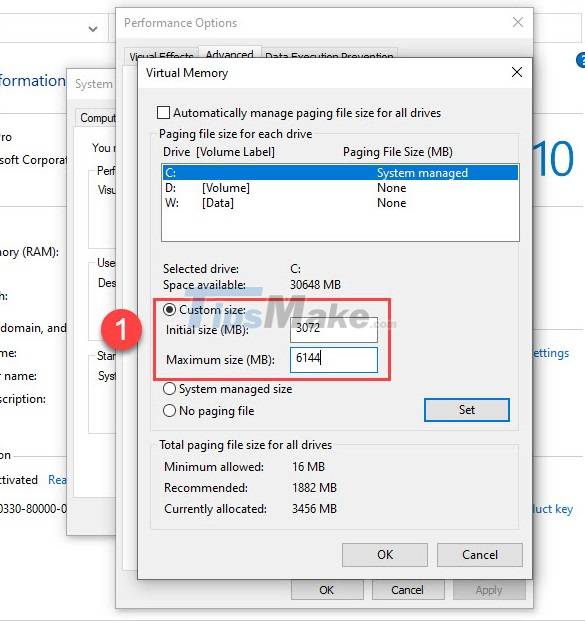Open the Data Execution Prevention tab

tap(329, 56)
